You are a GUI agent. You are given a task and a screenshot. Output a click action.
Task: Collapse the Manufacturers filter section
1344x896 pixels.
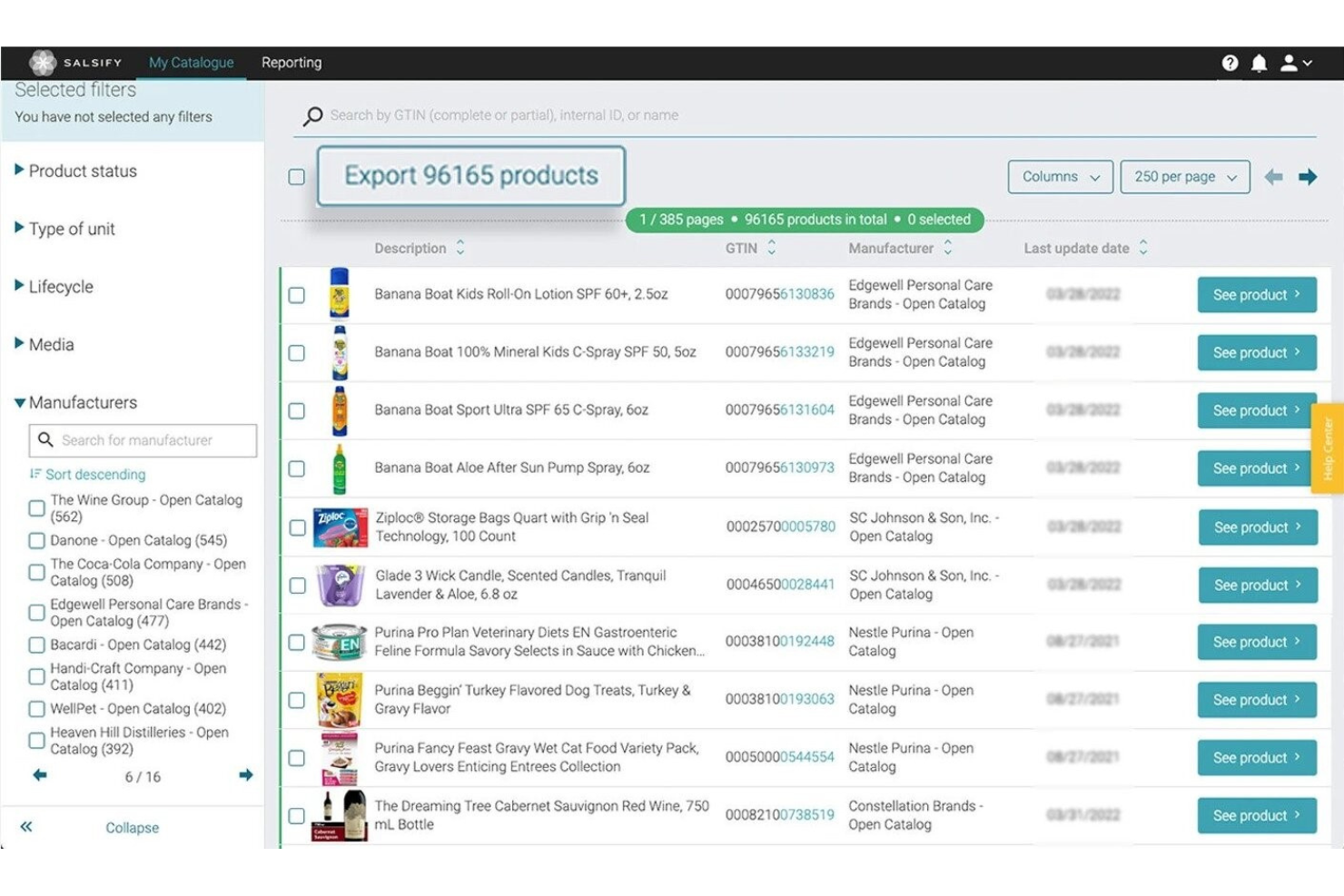pyautogui.click(x=76, y=402)
